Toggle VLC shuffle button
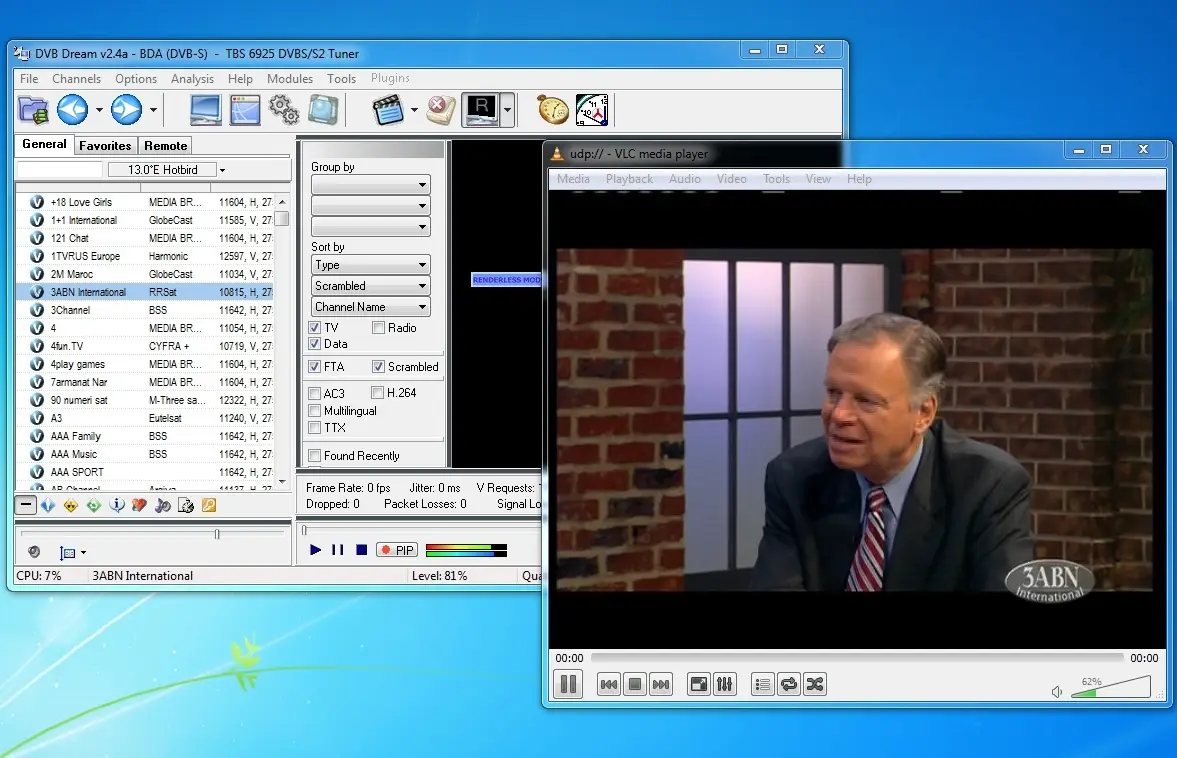The height and width of the screenshot is (758, 1177). [x=814, y=684]
